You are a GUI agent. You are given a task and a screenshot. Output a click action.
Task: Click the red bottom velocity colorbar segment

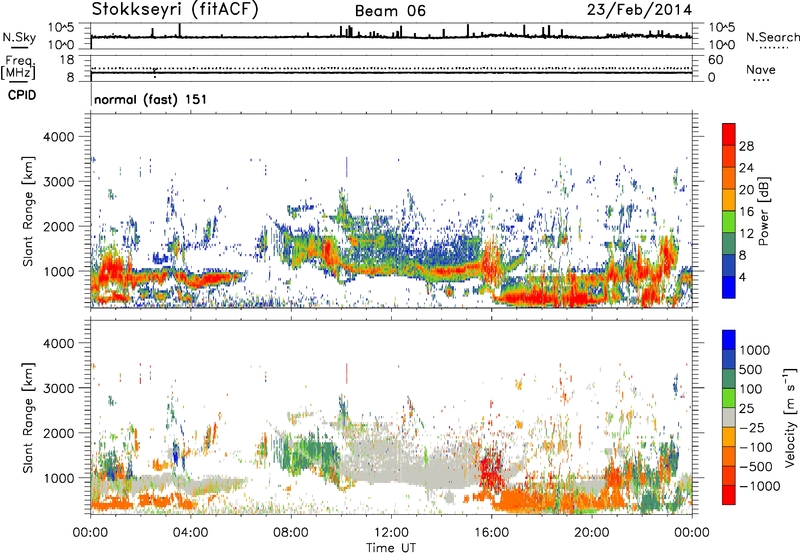click(x=729, y=495)
